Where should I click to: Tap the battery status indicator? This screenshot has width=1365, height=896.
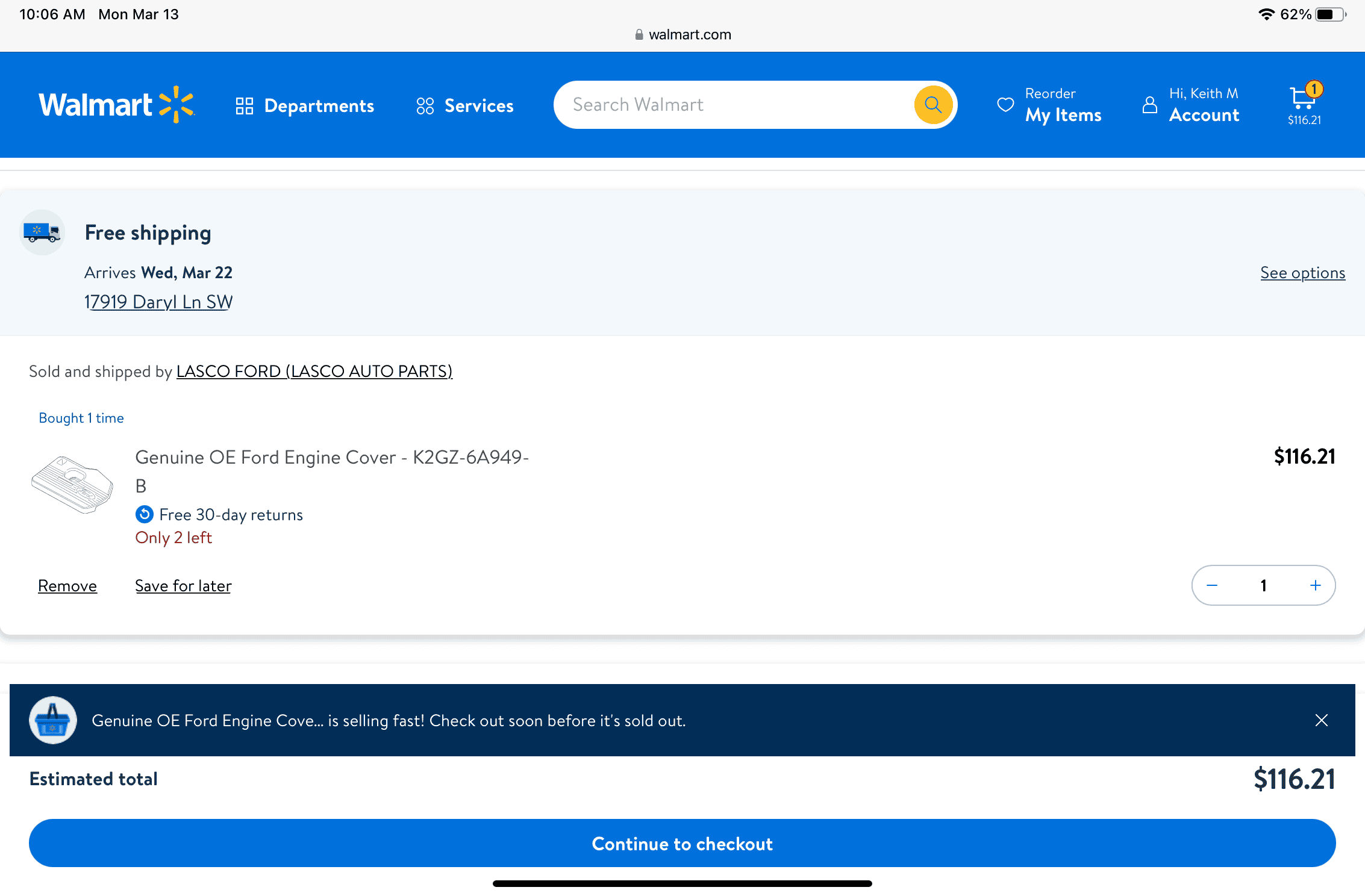point(1331,14)
